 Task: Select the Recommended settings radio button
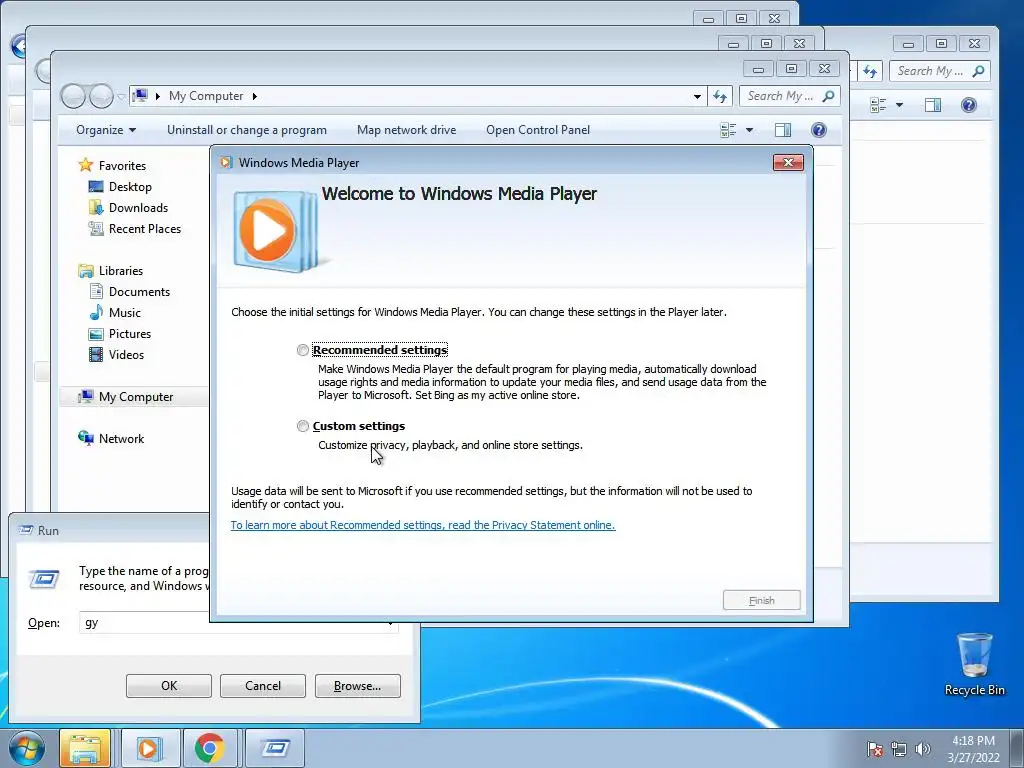pyautogui.click(x=302, y=350)
